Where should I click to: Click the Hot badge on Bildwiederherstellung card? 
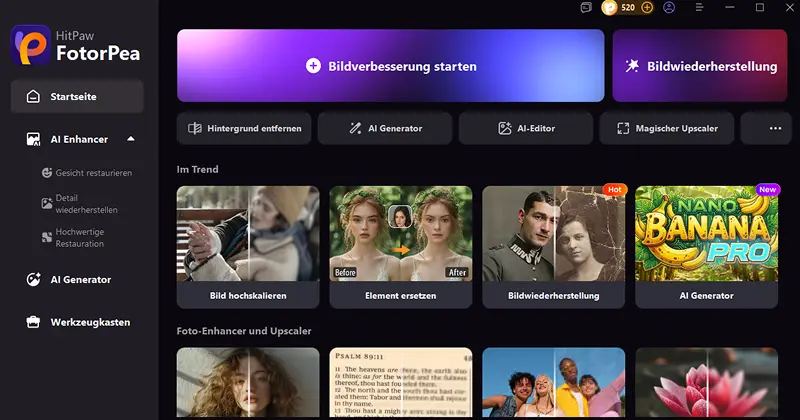tap(615, 189)
